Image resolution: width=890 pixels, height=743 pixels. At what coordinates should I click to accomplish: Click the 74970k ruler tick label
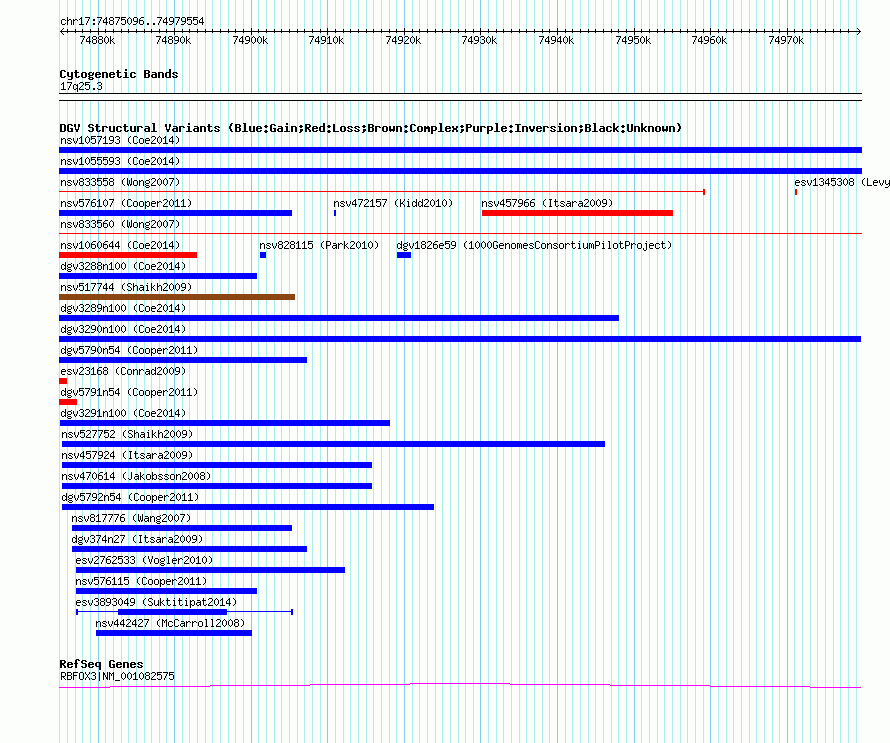(x=786, y=40)
